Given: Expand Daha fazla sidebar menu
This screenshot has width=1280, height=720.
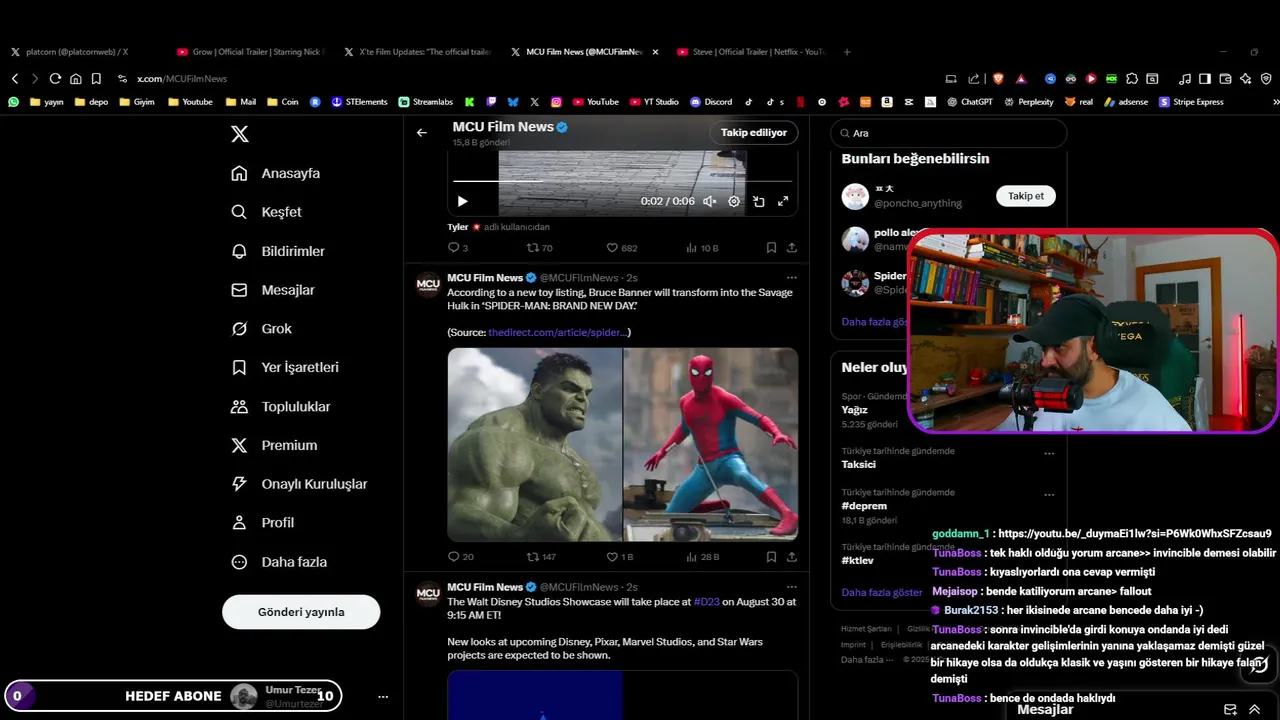Looking at the screenshot, I should pyautogui.click(x=279, y=562).
